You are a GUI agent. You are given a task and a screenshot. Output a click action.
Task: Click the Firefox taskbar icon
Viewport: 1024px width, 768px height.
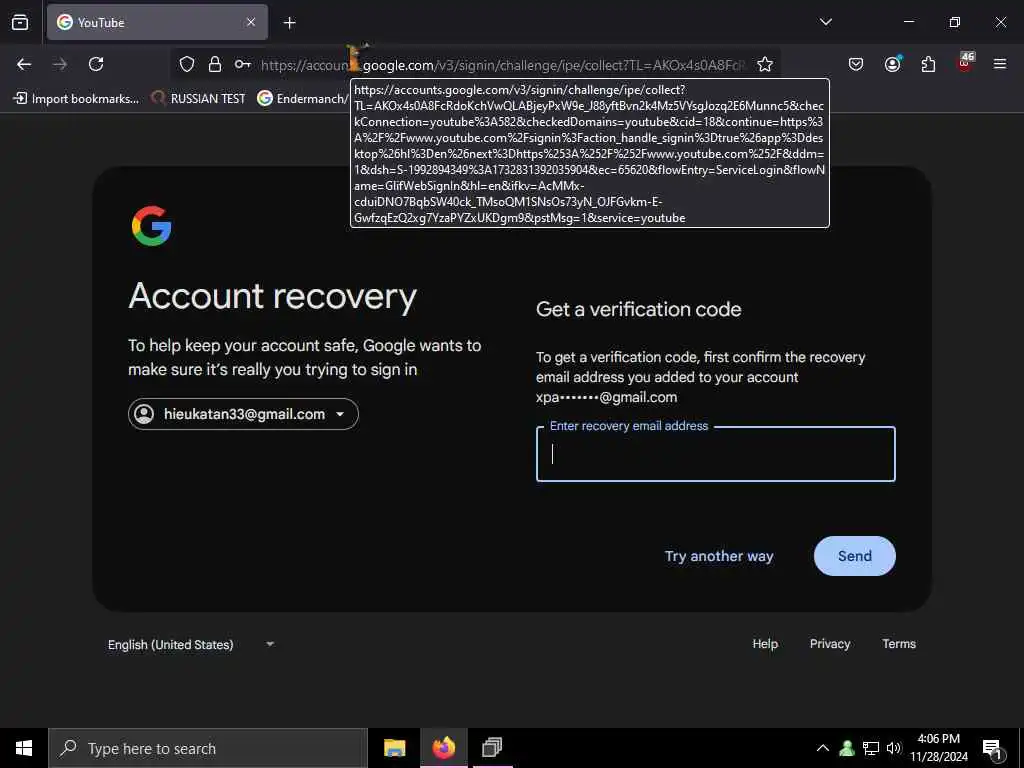click(x=443, y=748)
